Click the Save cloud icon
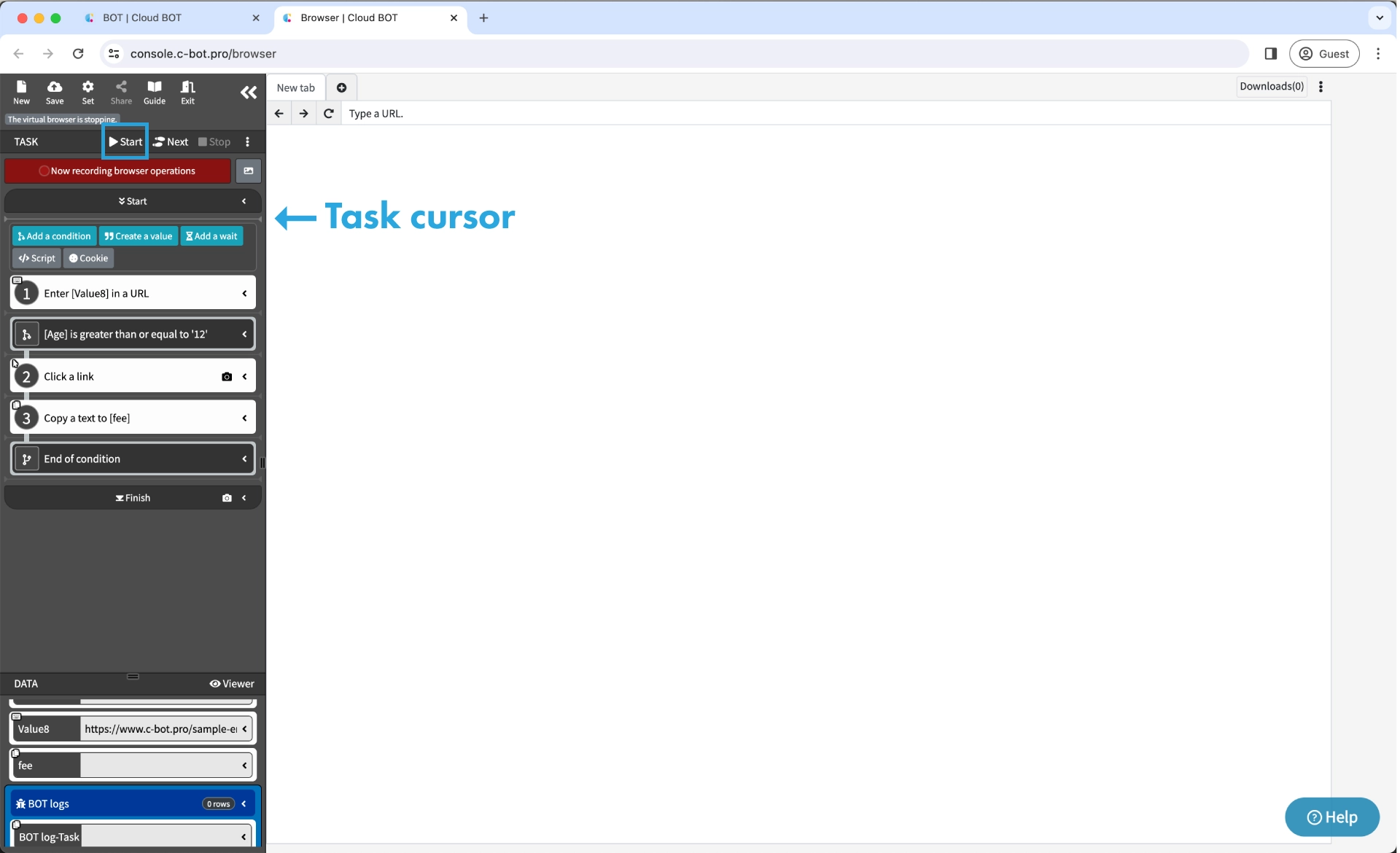 coord(55,92)
